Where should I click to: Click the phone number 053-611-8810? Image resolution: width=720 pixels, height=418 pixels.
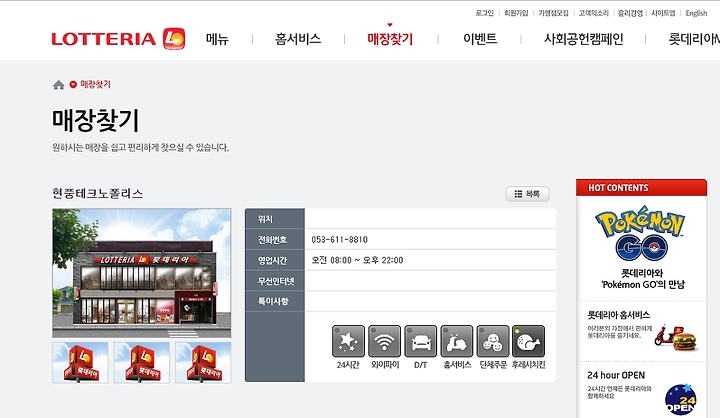pos(339,240)
